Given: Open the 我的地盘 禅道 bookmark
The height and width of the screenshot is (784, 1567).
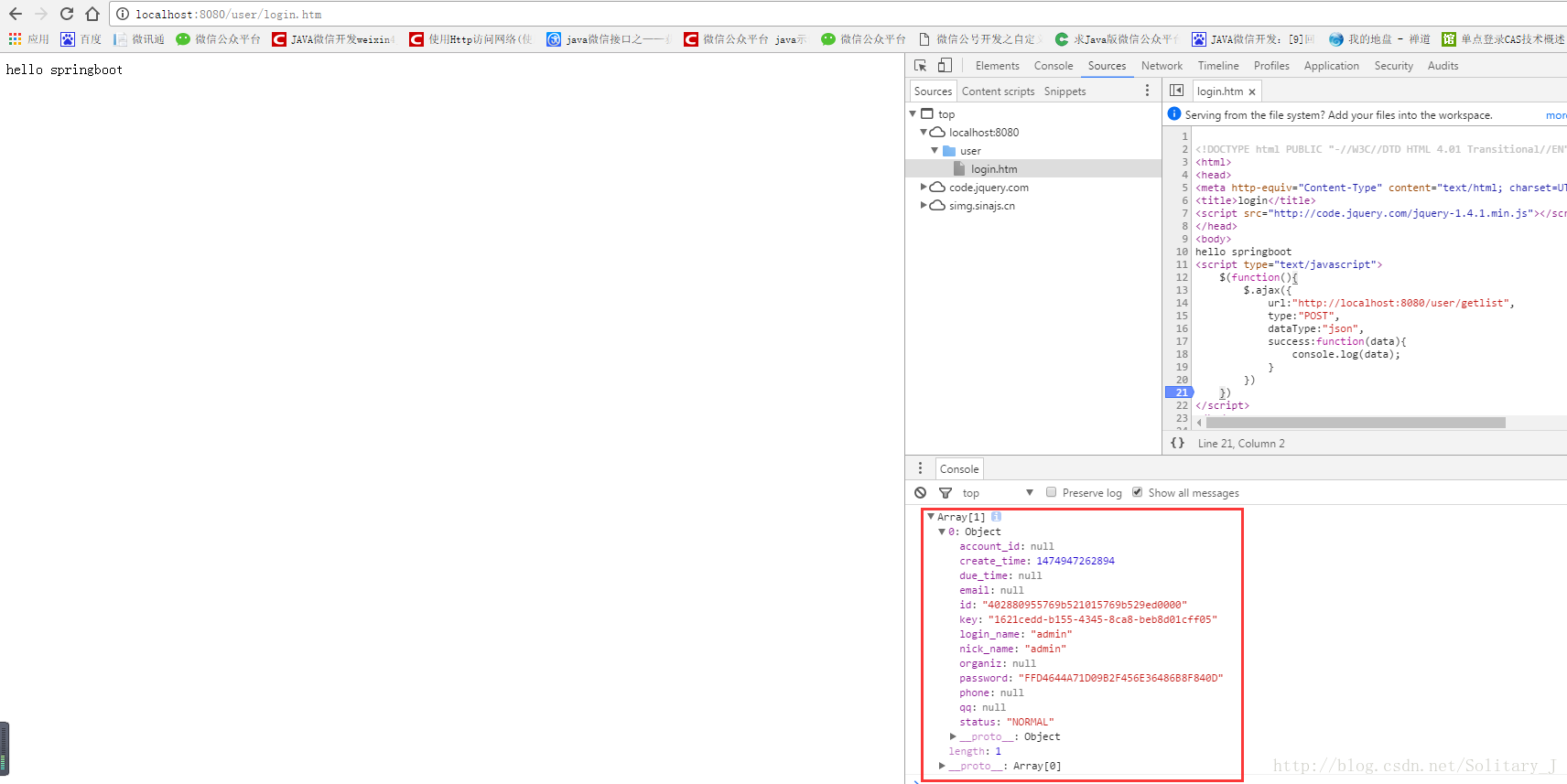Looking at the screenshot, I should 1379,39.
